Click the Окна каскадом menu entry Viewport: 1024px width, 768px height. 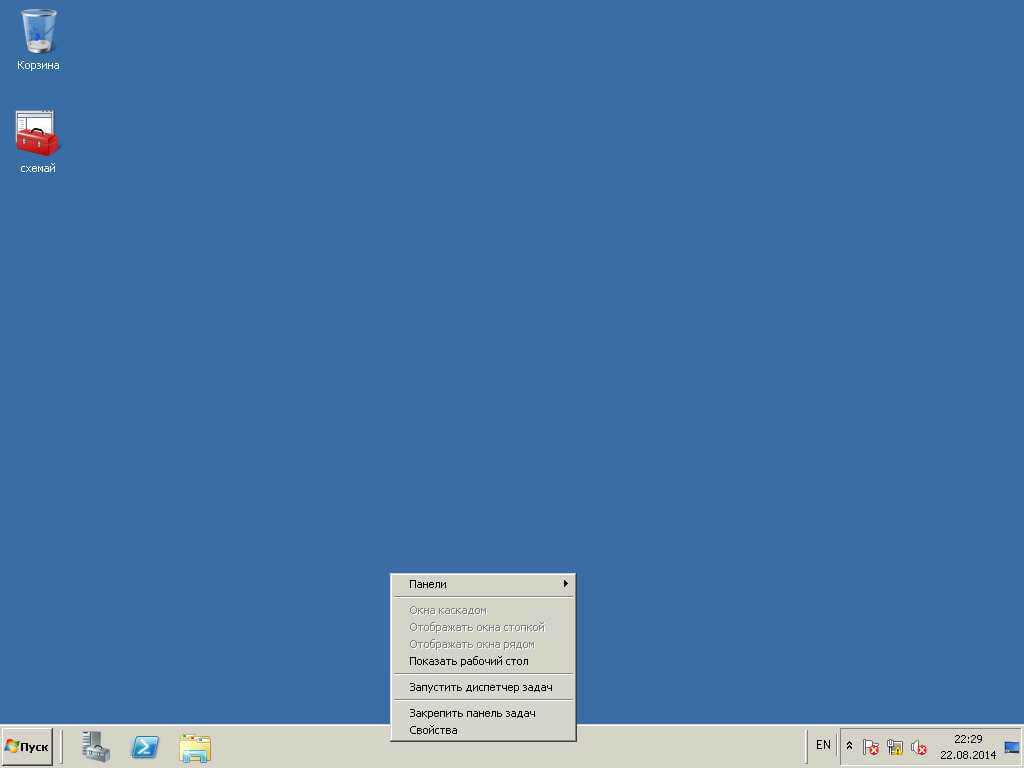click(x=447, y=610)
